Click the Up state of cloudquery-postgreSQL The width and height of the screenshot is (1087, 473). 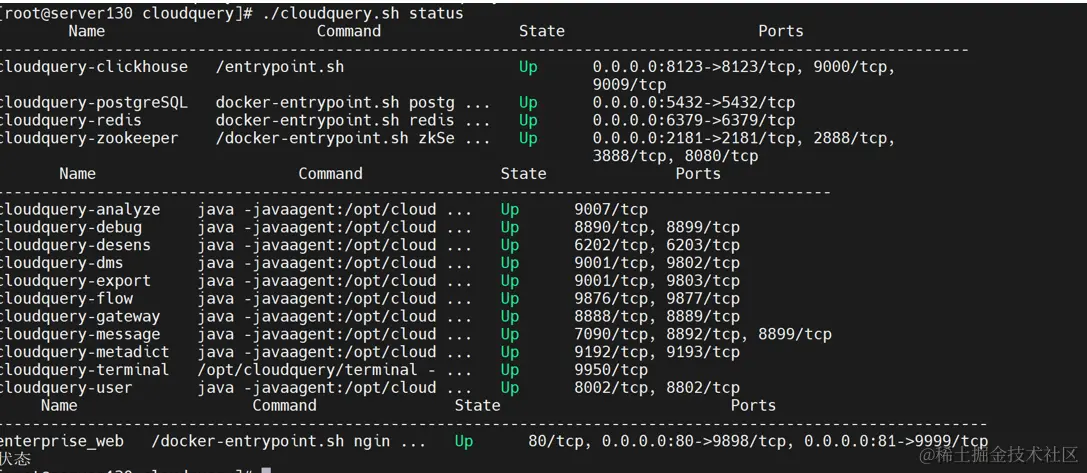pyautogui.click(x=528, y=103)
